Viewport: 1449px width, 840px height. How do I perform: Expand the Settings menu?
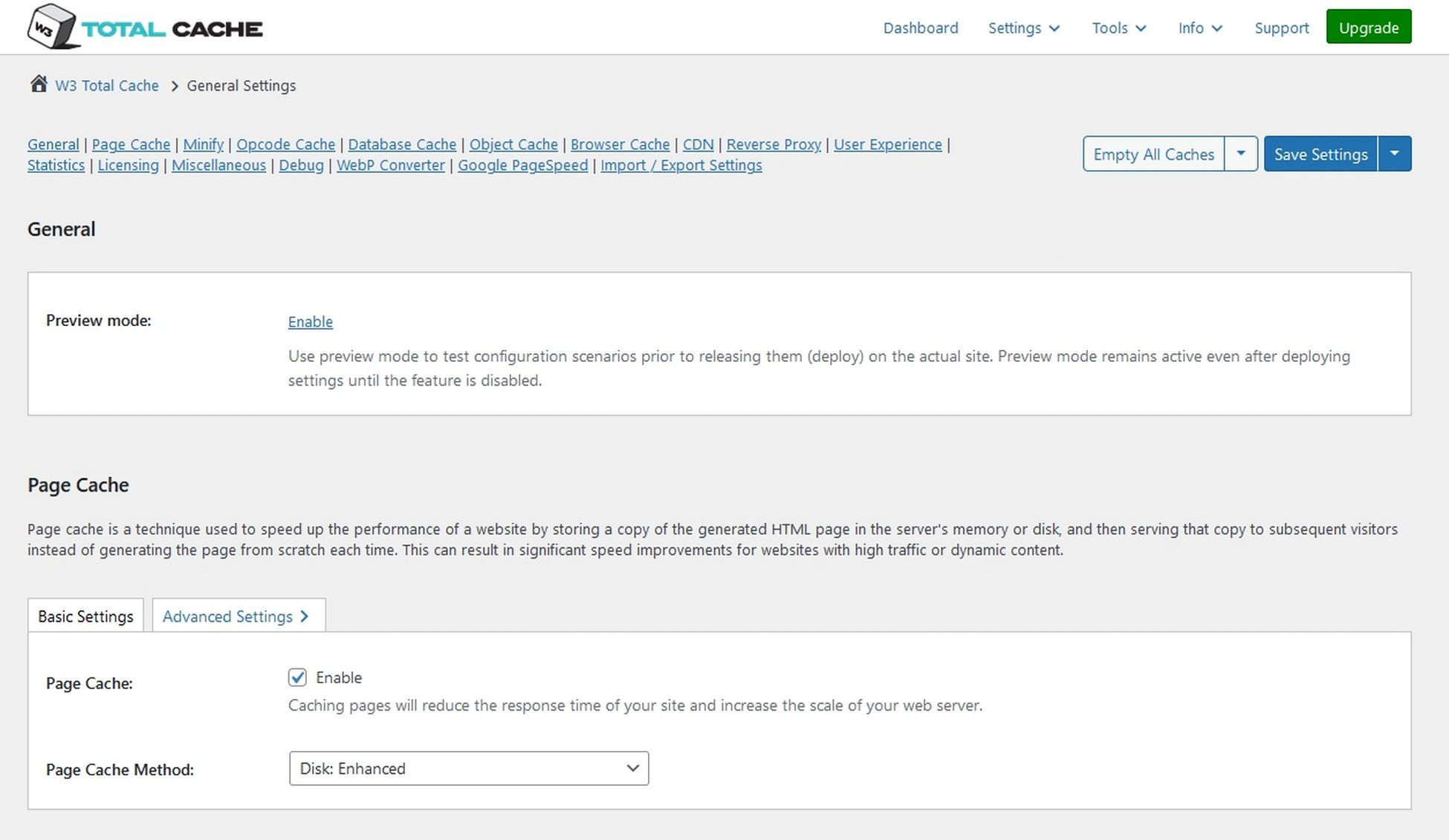[x=1023, y=27]
